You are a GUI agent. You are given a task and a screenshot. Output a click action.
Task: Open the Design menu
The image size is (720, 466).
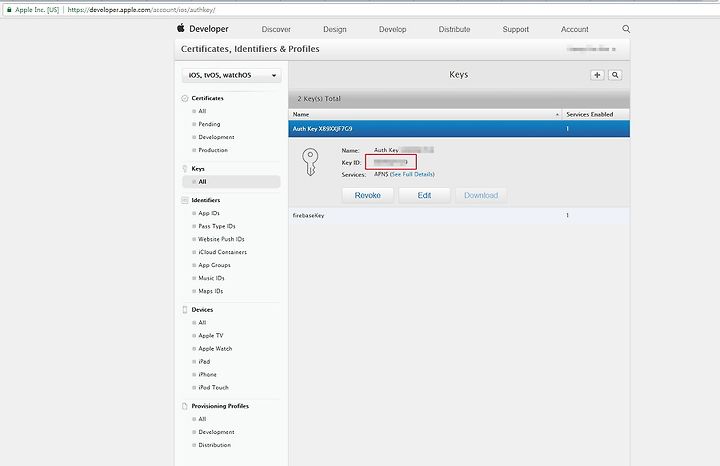coord(335,29)
